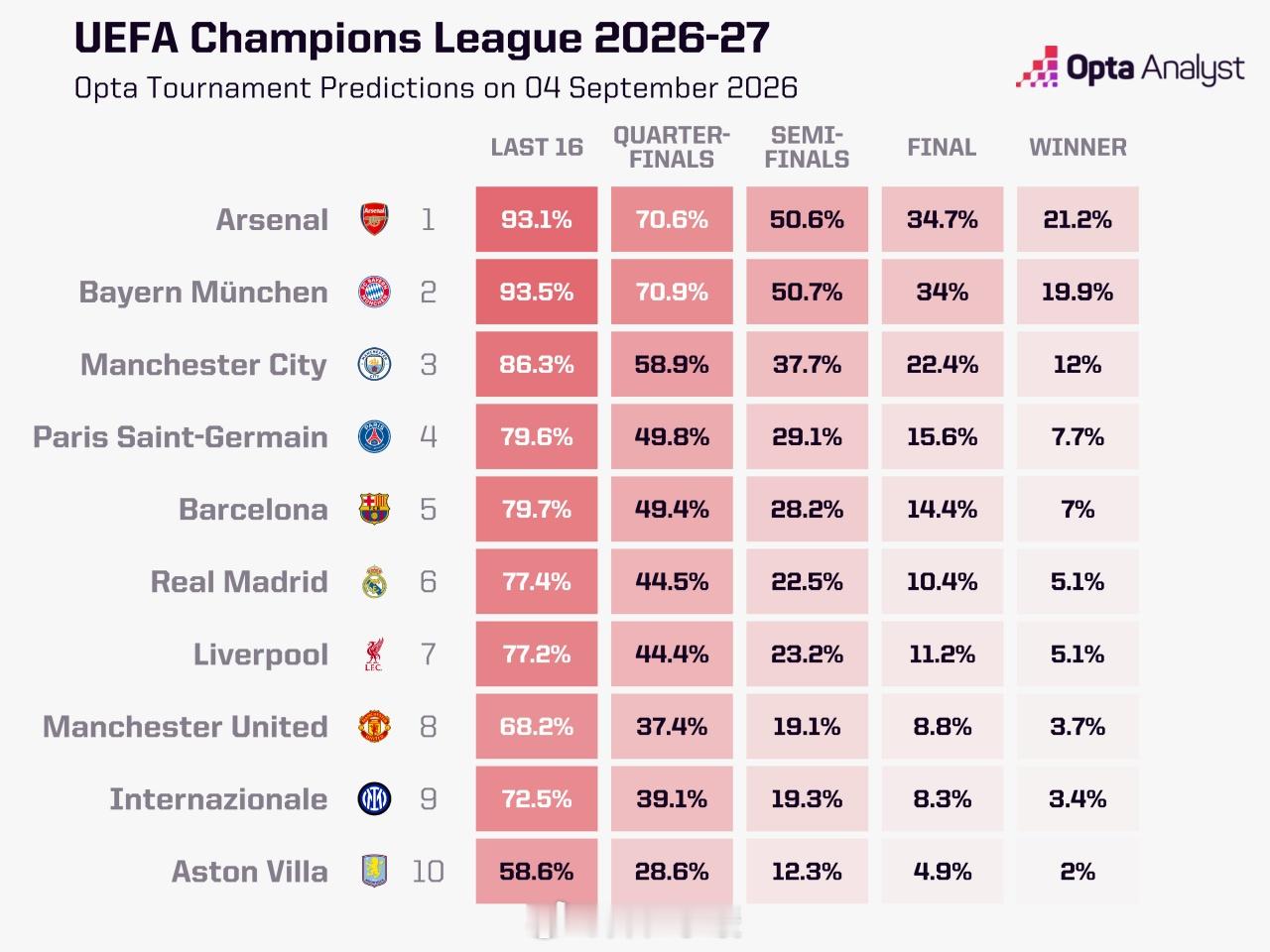Select the QUARTER-FINALS column header
The width and height of the screenshot is (1270, 952).
coord(672,147)
